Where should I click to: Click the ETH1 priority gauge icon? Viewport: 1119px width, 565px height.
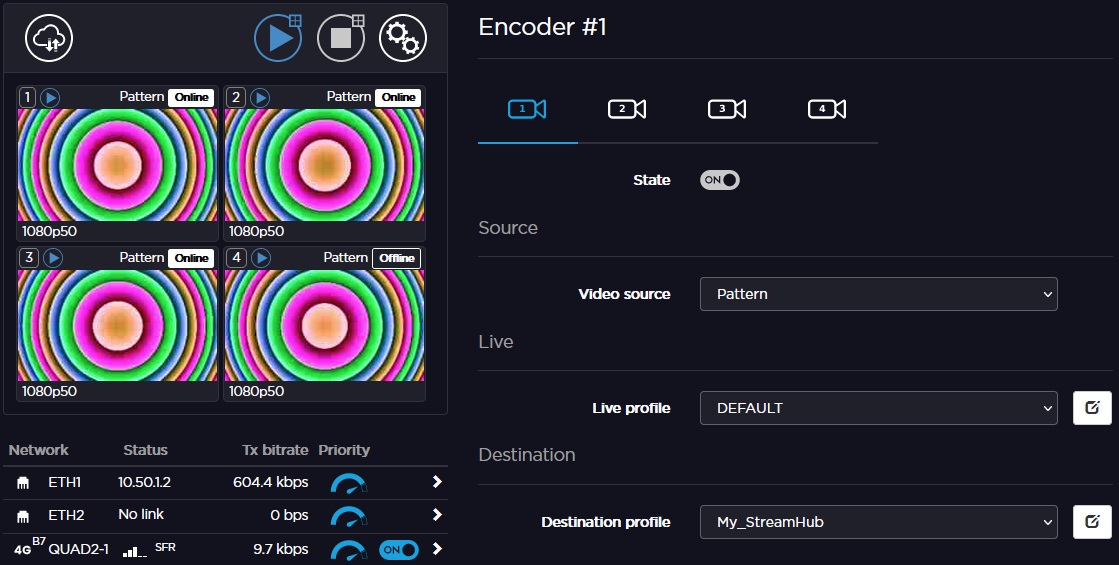point(348,483)
